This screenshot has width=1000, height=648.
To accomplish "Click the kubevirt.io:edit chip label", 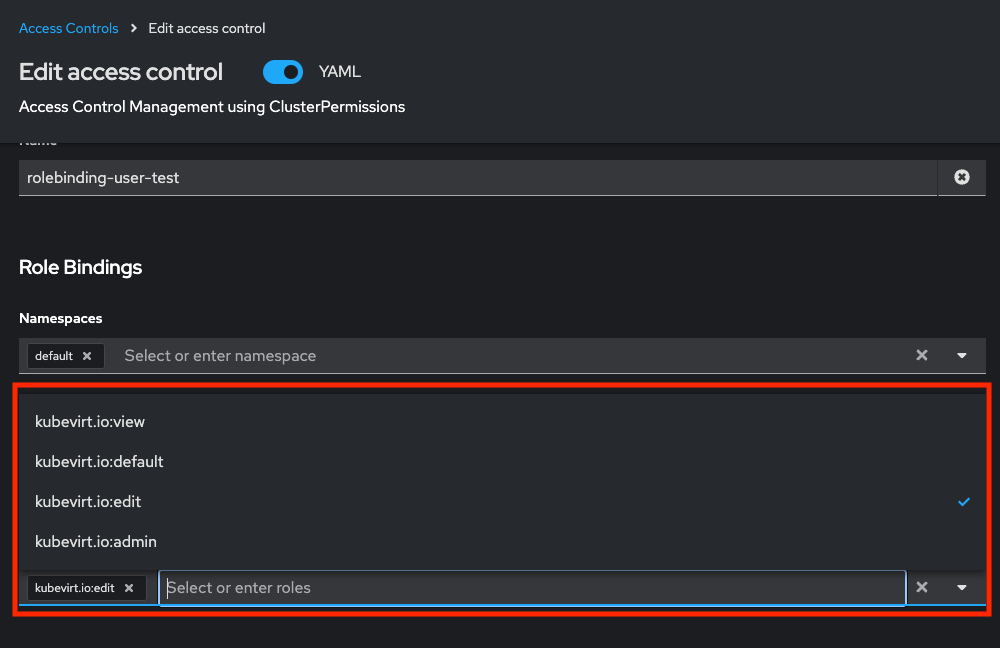I will pos(75,588).
